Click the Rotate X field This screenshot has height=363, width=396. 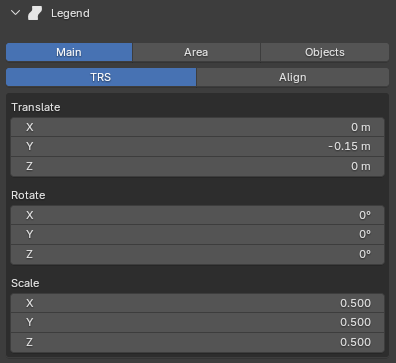tap(197, 215)
